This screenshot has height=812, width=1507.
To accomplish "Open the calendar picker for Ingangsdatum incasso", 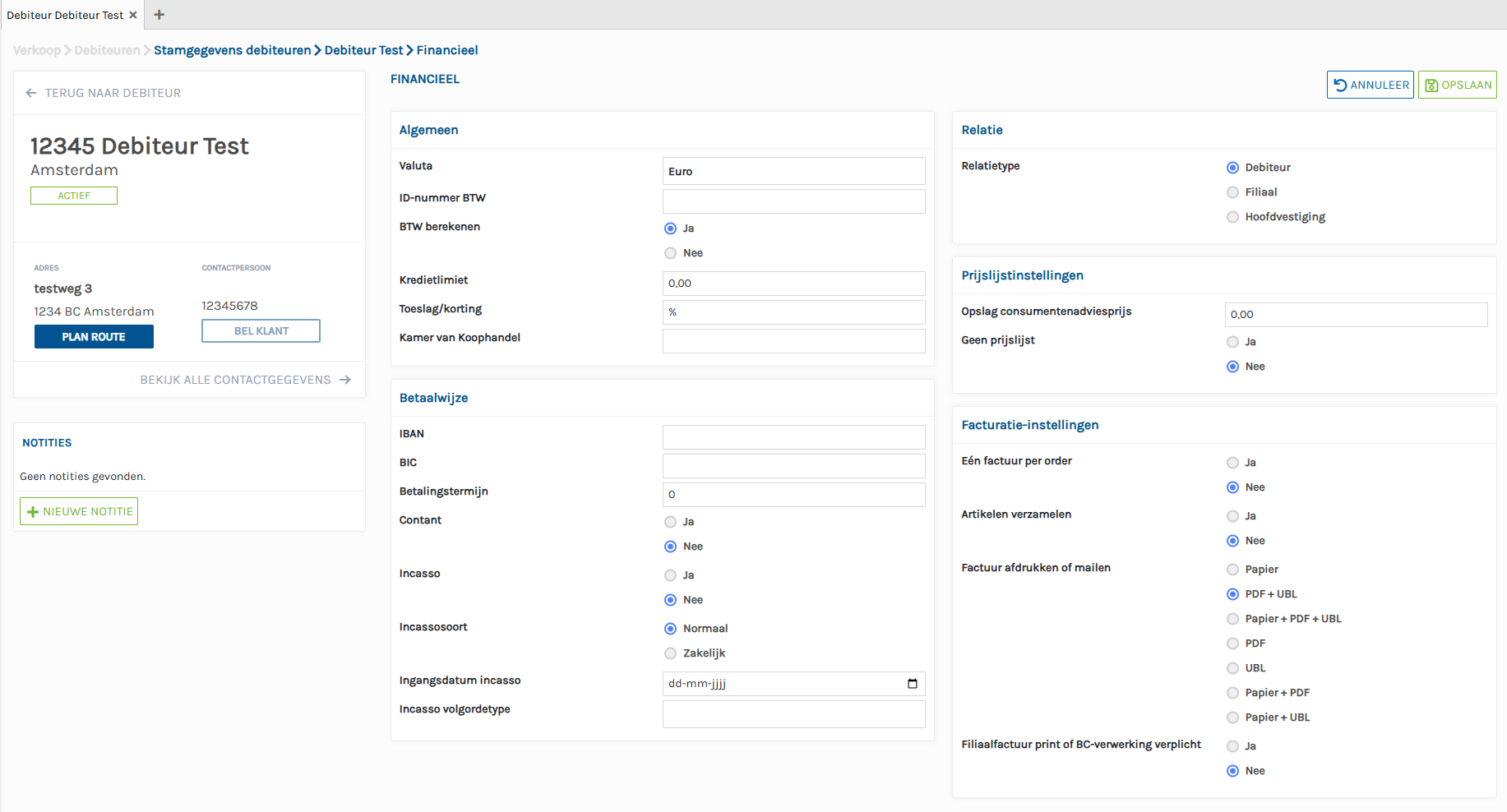I will coord(912,684).
